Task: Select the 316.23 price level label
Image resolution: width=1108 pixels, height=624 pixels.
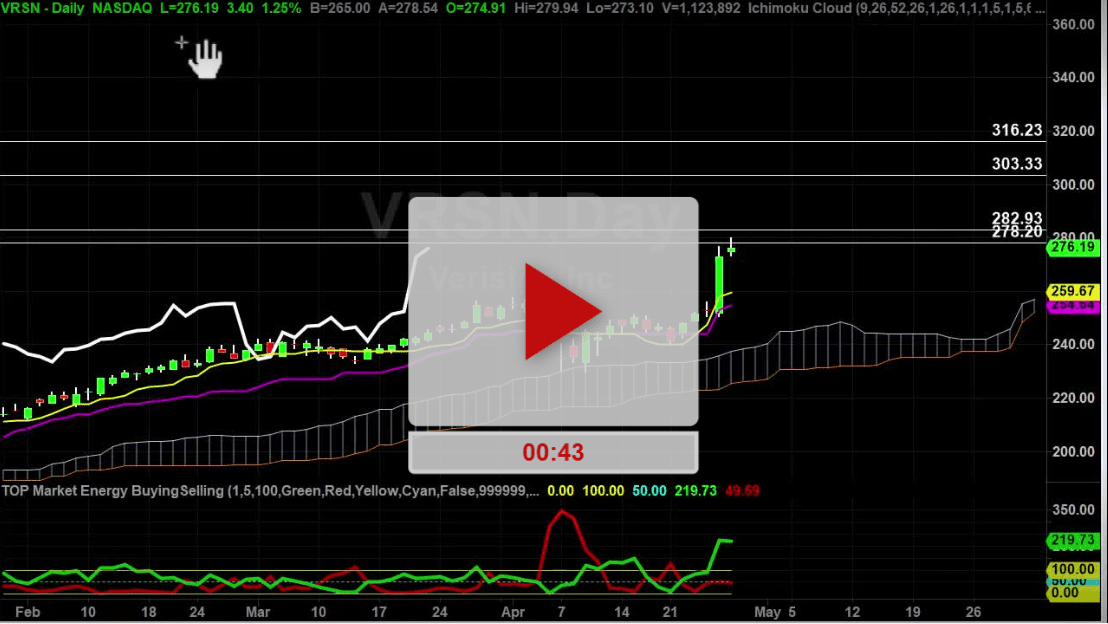Action: pos(1017,130)
